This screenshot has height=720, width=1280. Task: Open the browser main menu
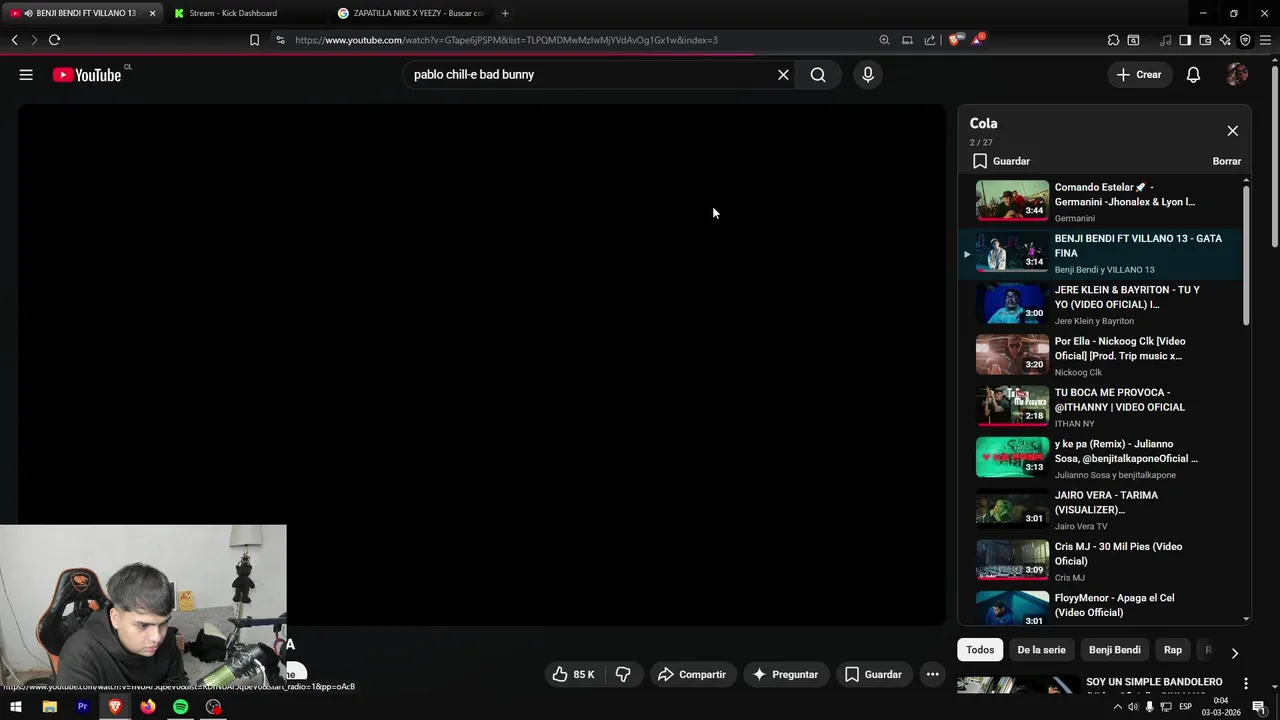(x=1266, y=40)
